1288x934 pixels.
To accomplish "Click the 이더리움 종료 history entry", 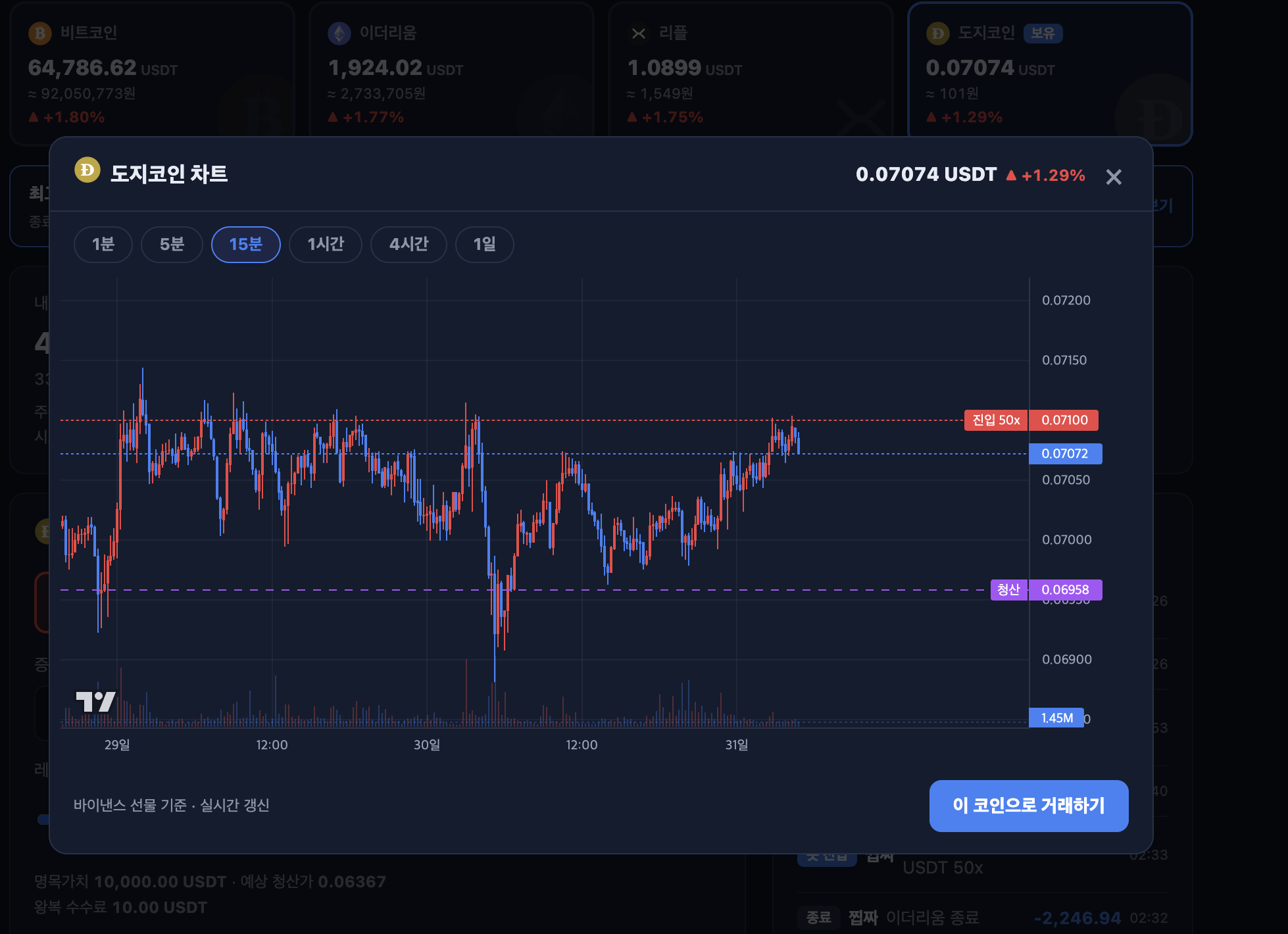I will [x=932, y=918].
